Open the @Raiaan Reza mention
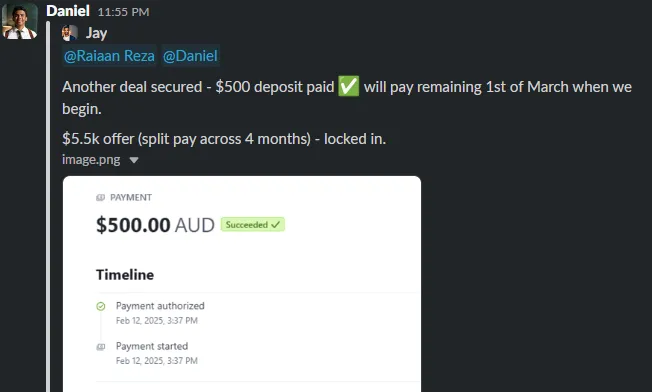 [x=109, y=56]
